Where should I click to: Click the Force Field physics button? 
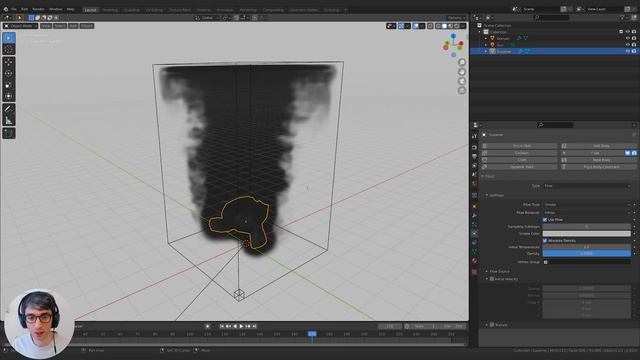tap(518, 146)
